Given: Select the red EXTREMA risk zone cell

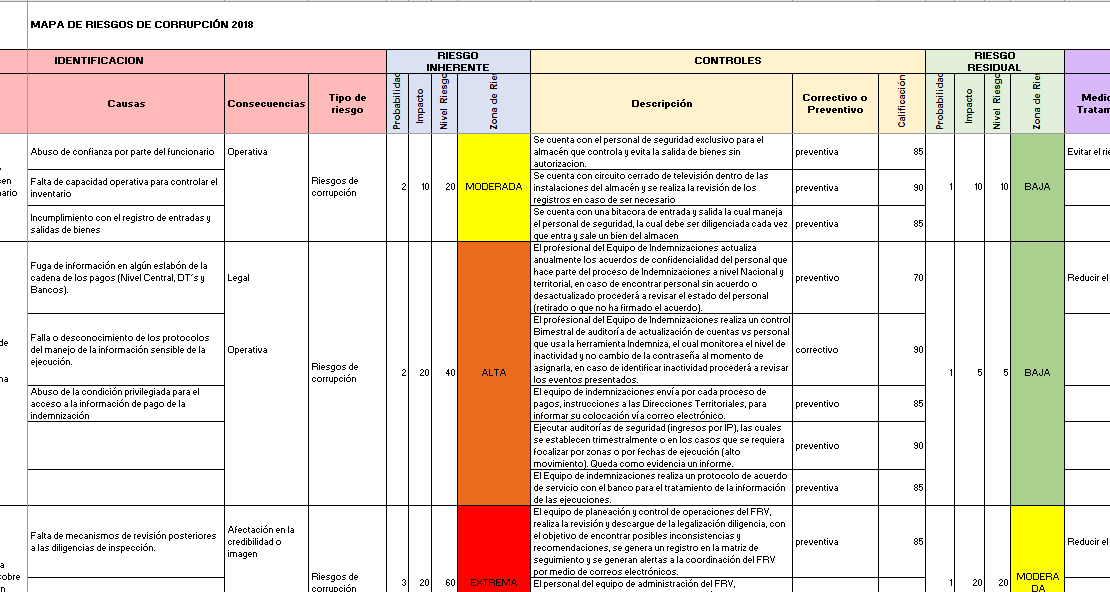Looking at the screenshot, I should coord(493,550).
